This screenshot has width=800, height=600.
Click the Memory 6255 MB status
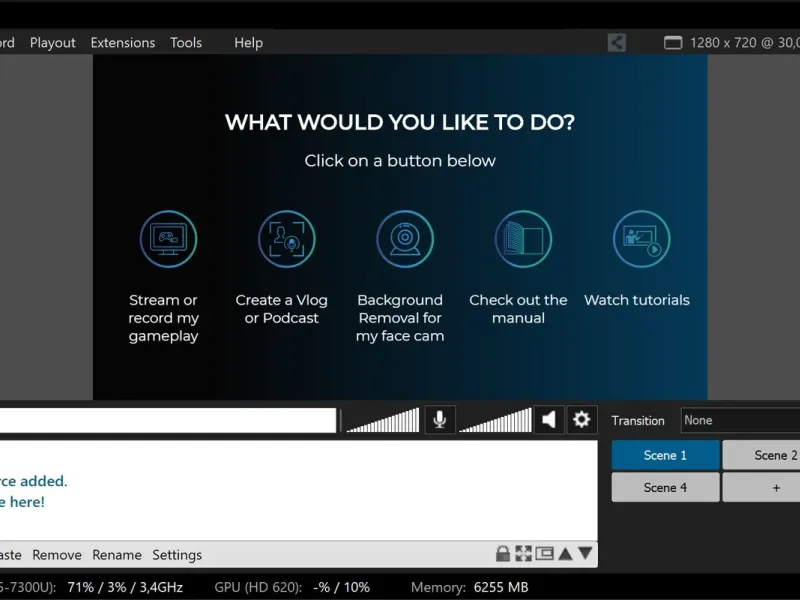(470, 587)
